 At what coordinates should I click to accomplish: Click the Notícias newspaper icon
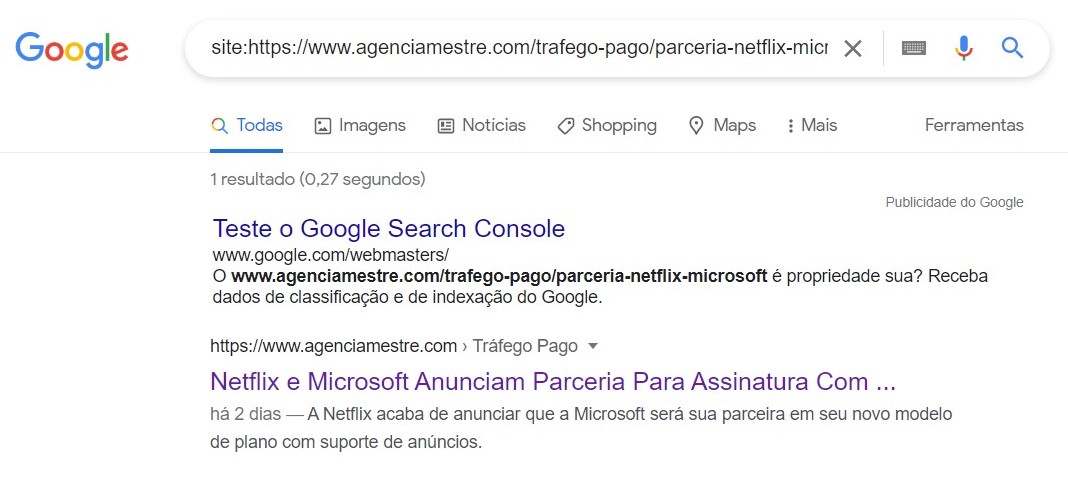click(446, 126)
